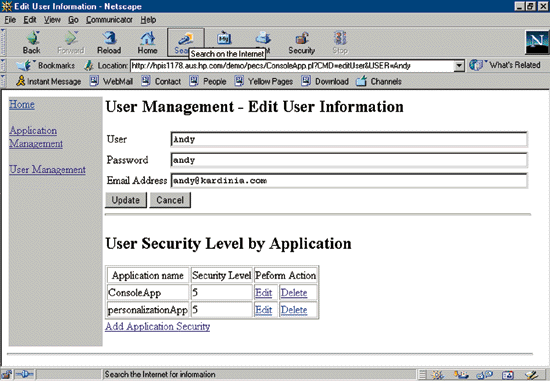Open WebMail from the personal toolbar

pyautogui.click(x=111, y=81)
